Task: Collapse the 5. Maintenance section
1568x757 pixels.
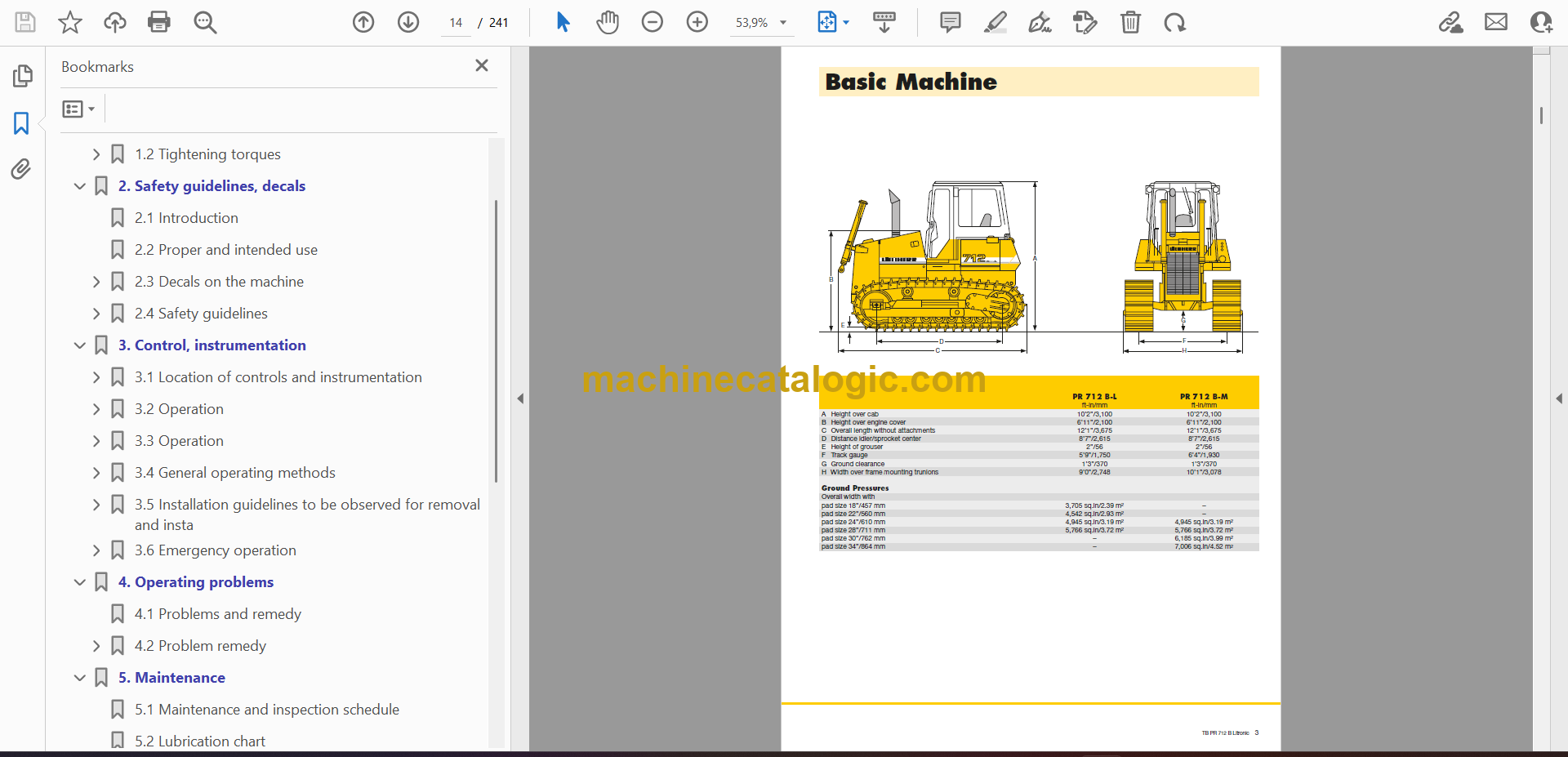Action: (x=79, y=678)
